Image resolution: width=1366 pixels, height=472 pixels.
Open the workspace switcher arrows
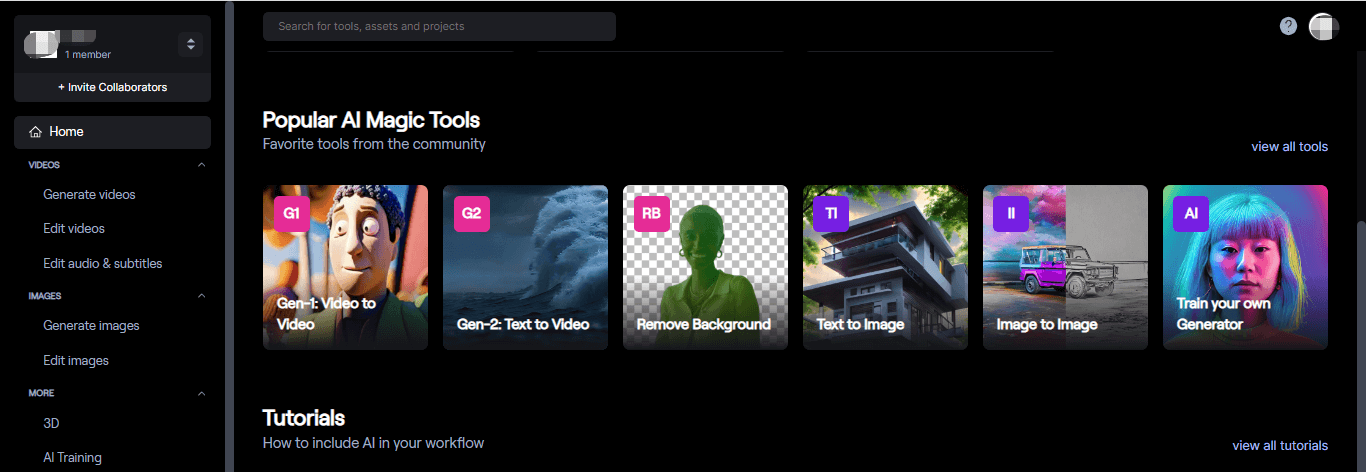190,44
